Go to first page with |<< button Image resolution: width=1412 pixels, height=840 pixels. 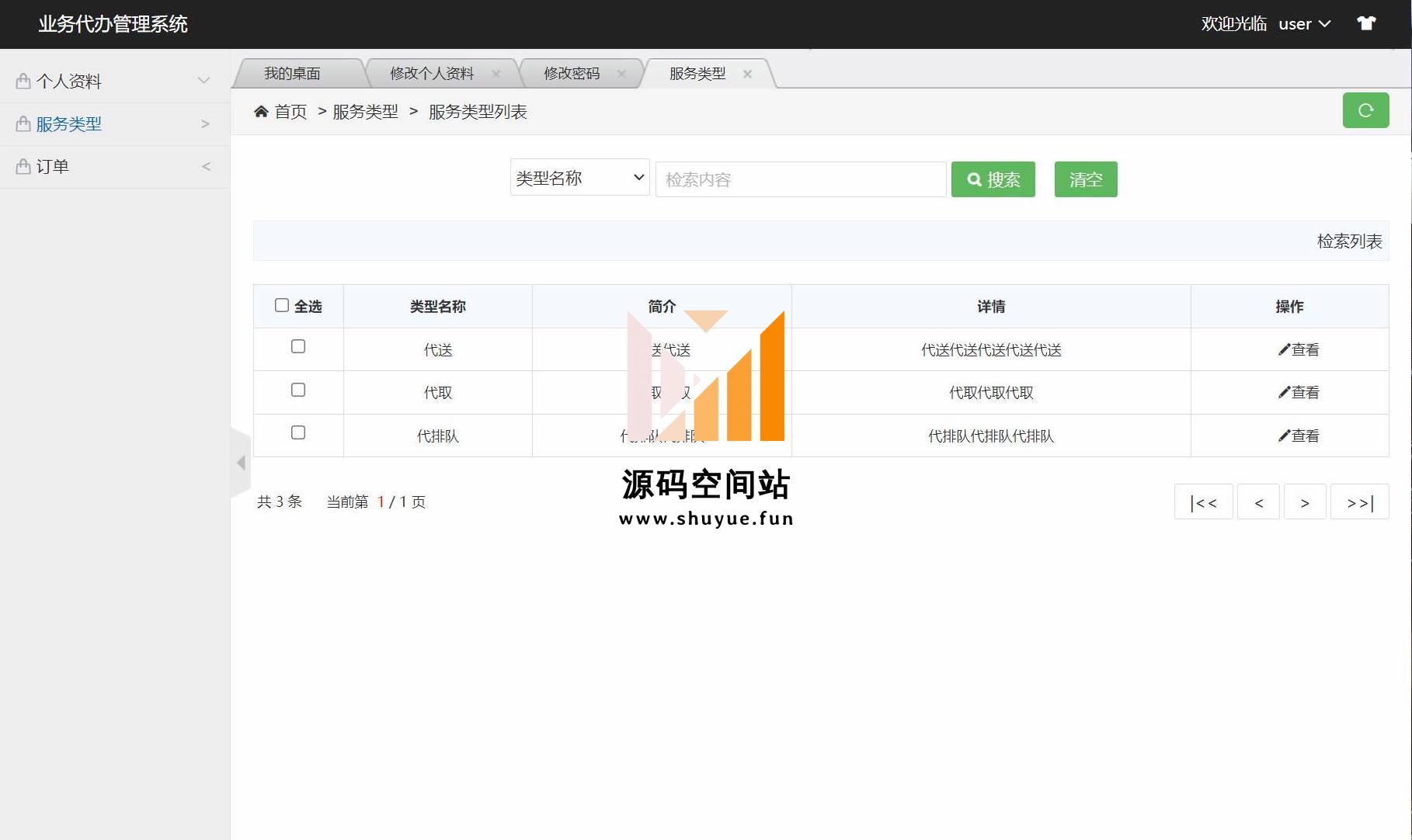click(x=1203, y=502)
